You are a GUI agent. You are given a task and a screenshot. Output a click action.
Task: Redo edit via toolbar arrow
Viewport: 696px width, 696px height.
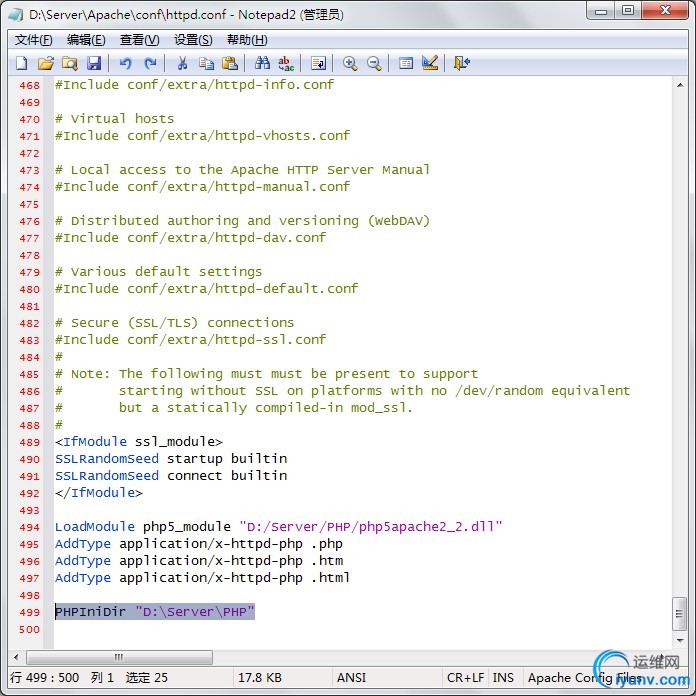pos(150,63)
